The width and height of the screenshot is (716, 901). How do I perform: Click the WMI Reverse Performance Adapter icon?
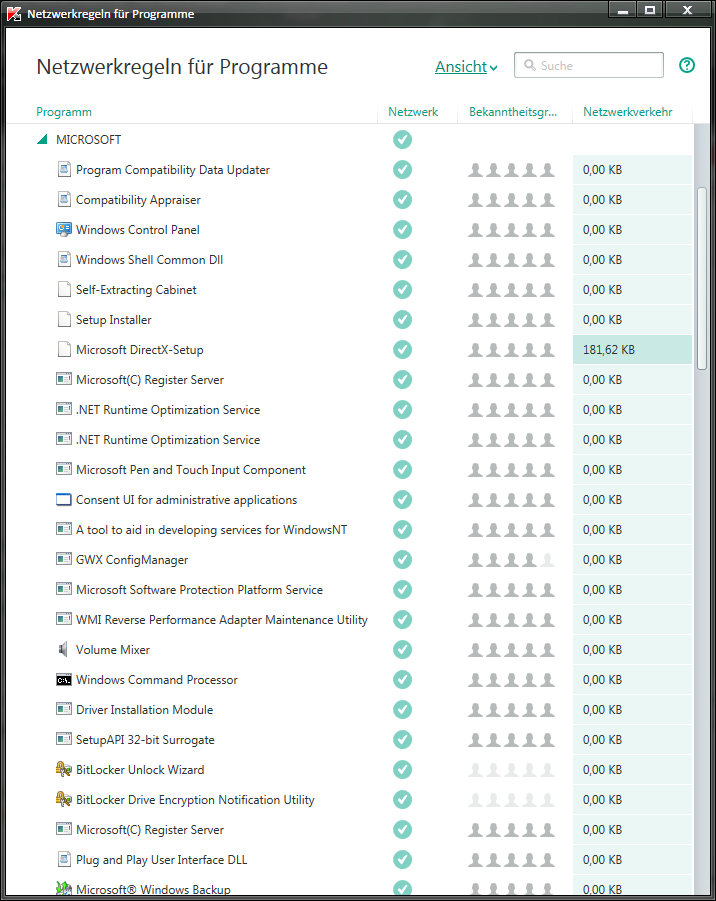coord(64,619)
